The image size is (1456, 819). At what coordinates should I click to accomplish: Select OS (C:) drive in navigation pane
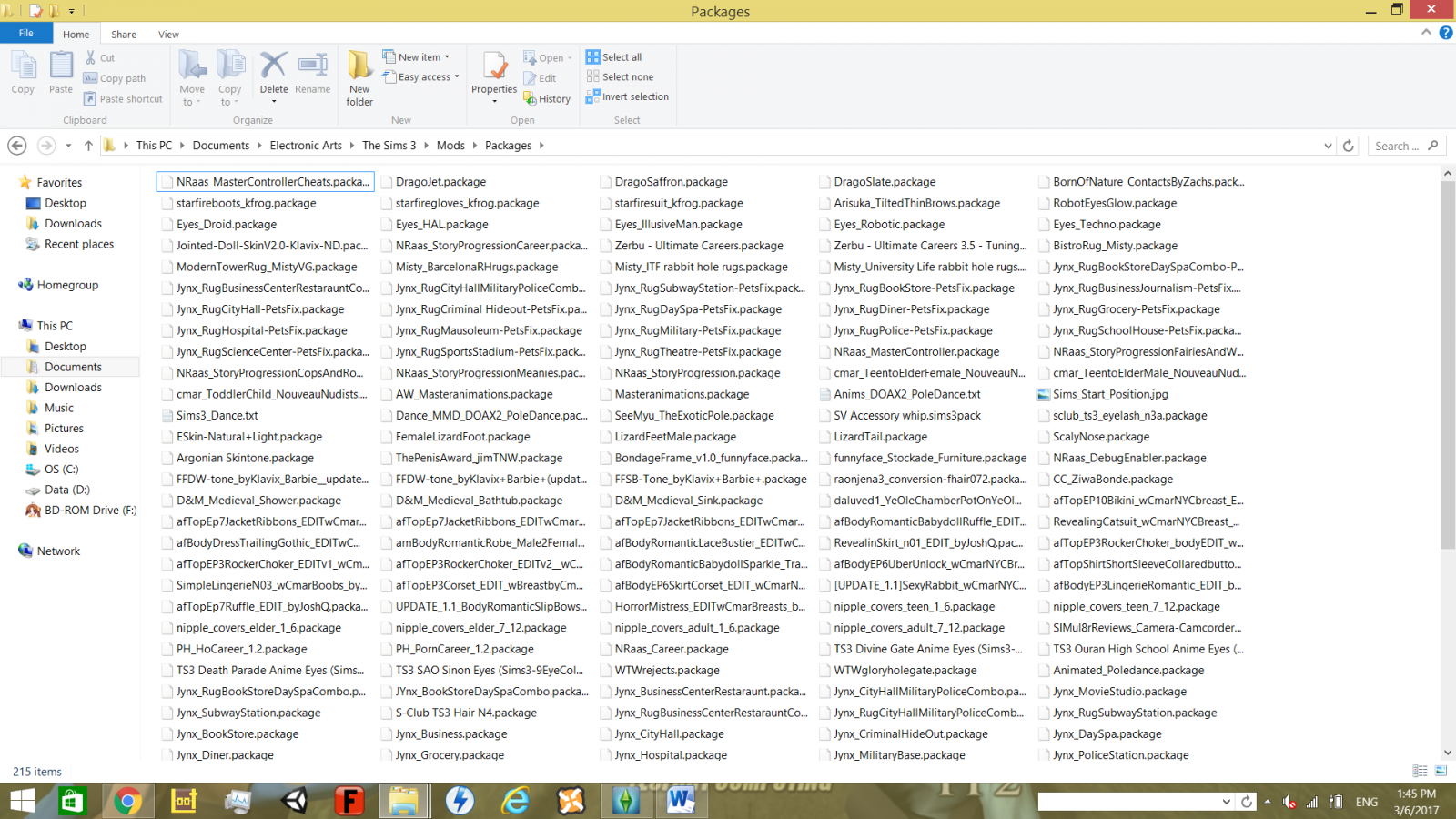62,470
